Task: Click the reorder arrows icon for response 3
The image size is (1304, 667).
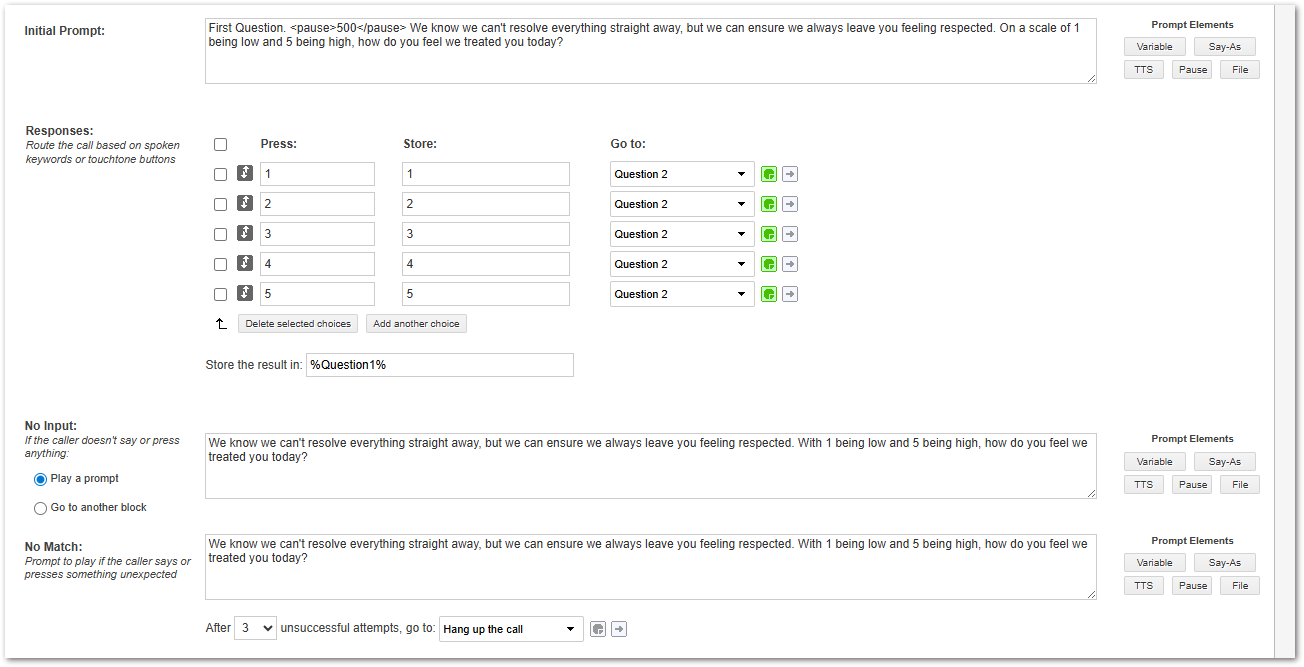Action: coord(245,234)
